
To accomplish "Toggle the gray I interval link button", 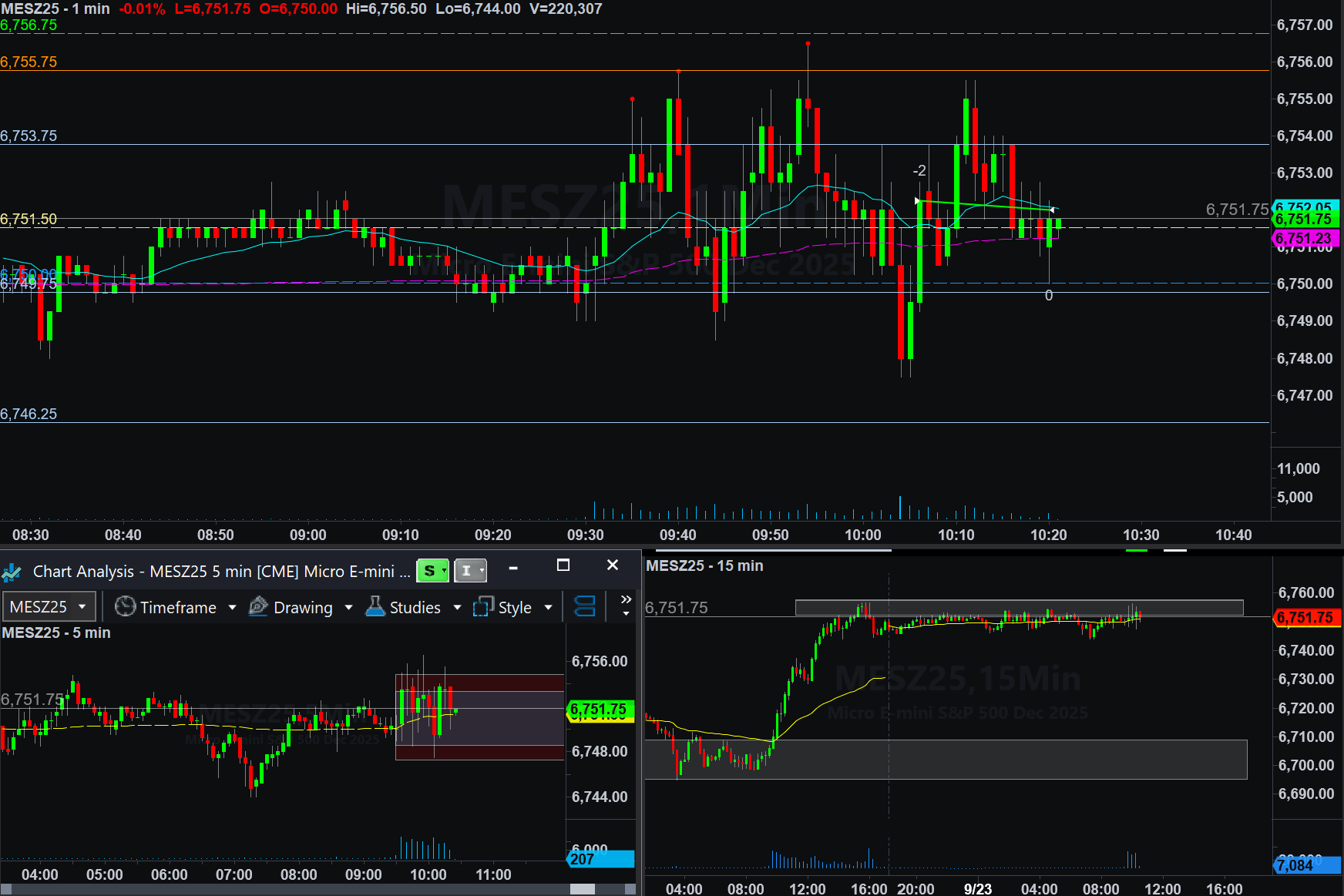I will point(469,571).
